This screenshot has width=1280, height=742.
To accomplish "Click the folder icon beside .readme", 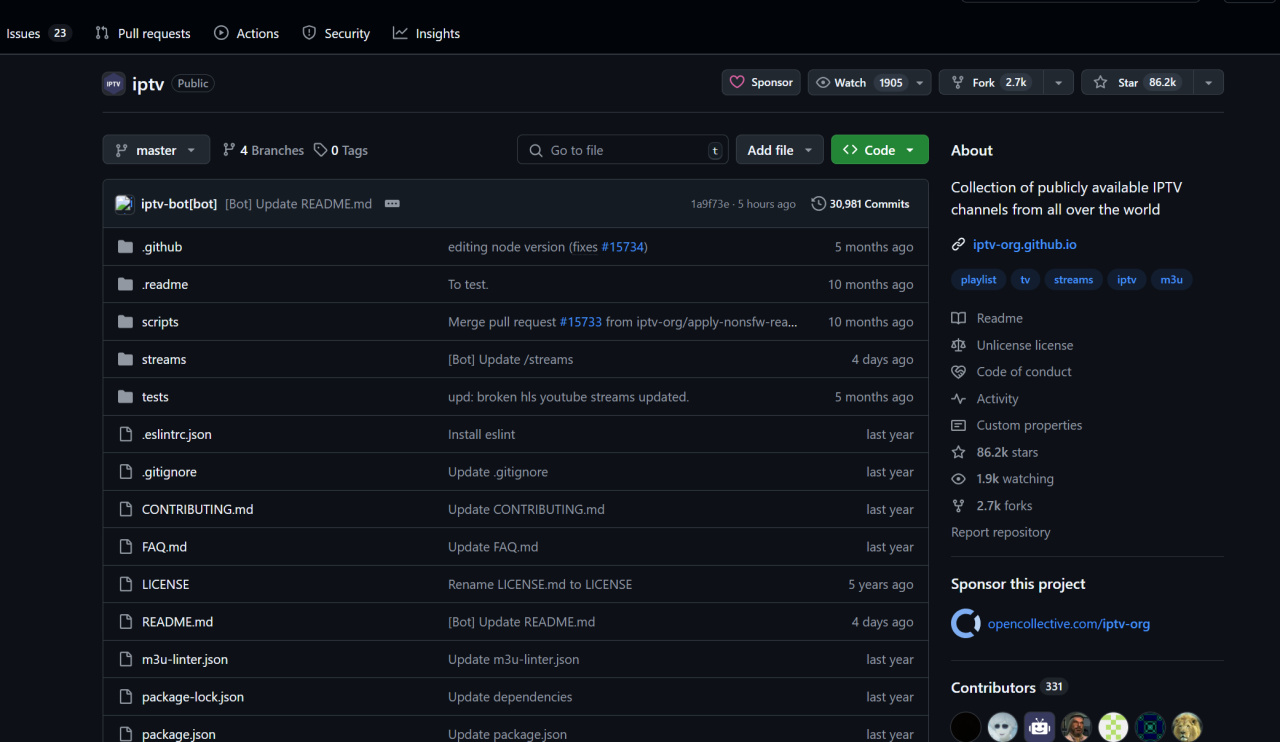I will click(x=125, y=285).
